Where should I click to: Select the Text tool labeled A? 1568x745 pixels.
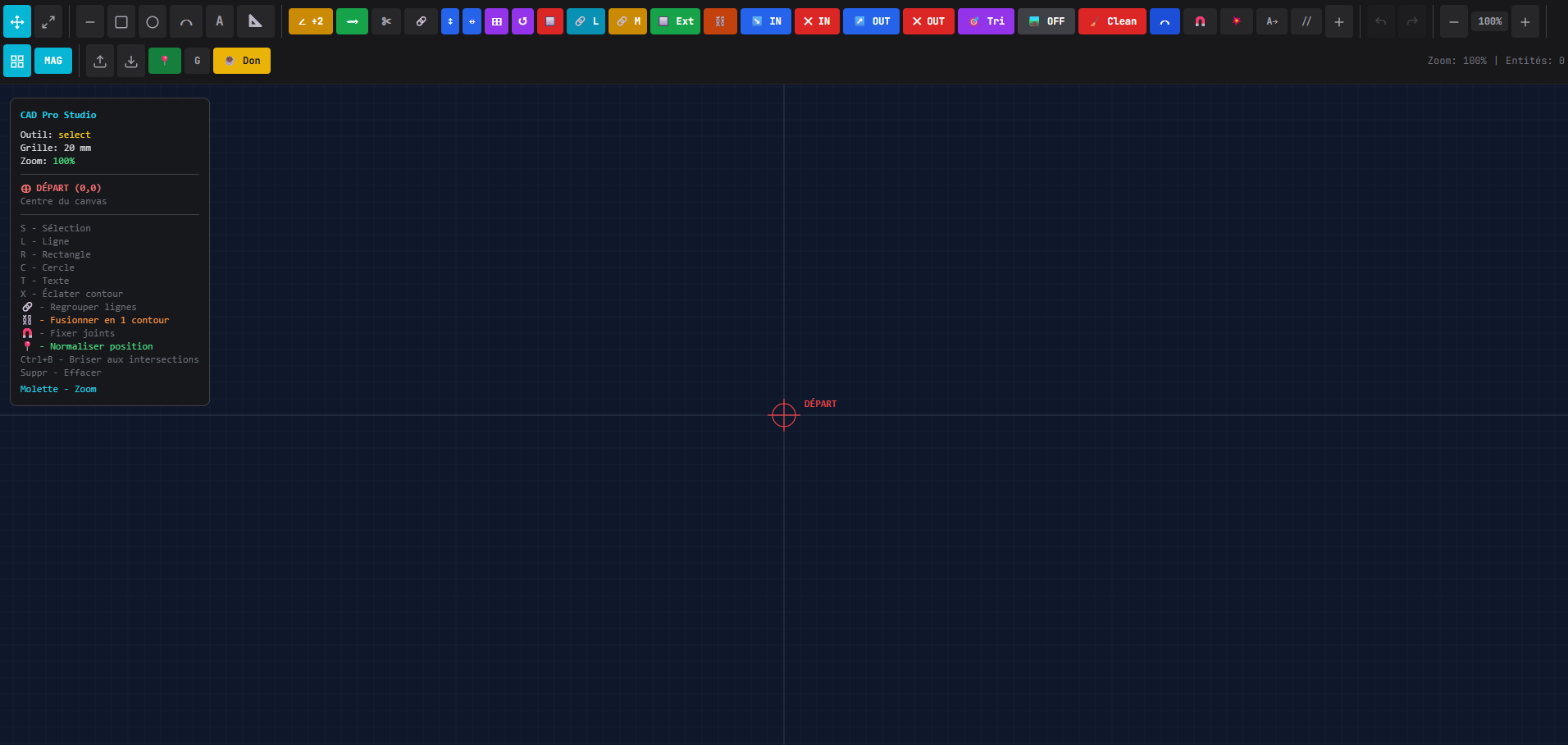[220, 21]
